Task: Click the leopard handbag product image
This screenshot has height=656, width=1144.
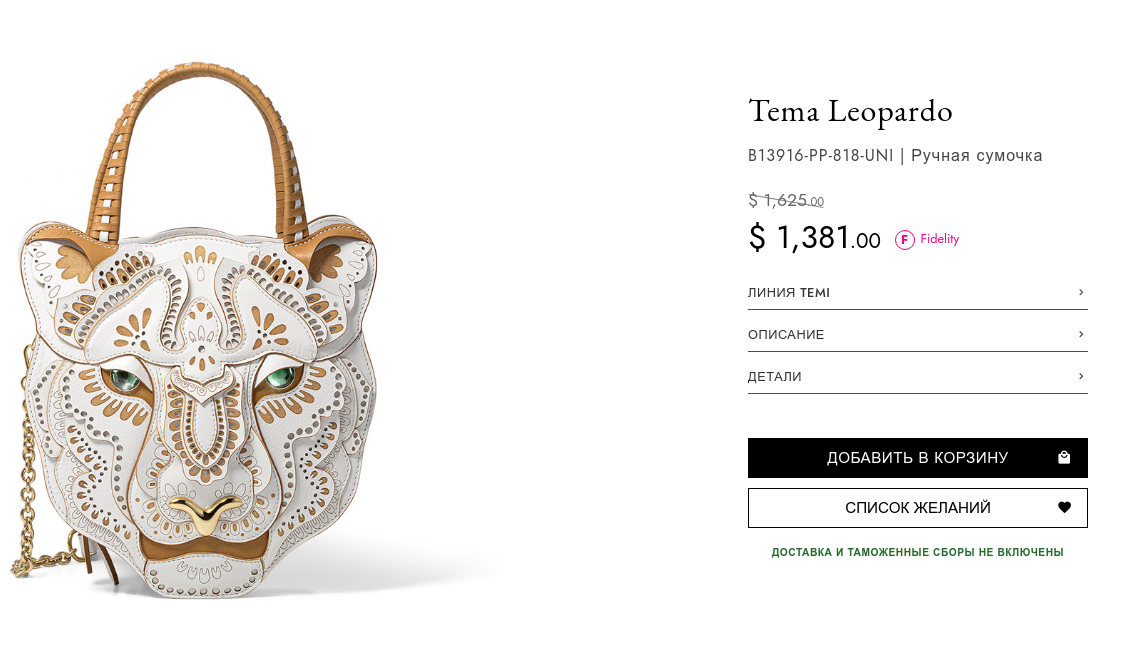Action: 200,400
